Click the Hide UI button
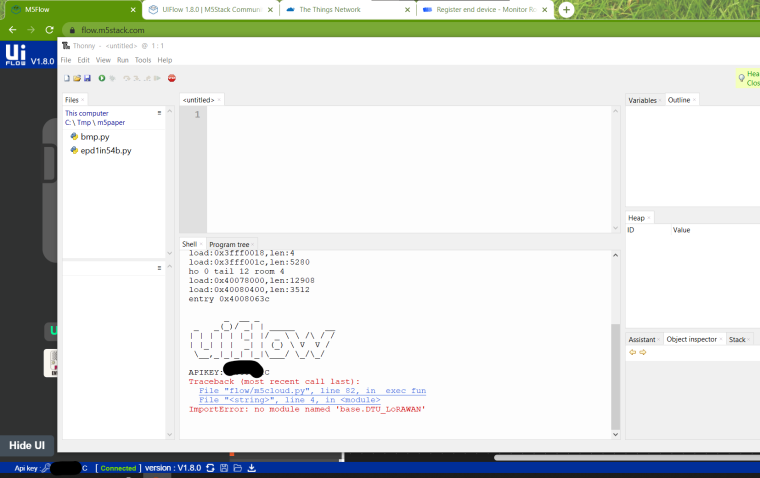The width and height of the screenshot is (760, 478). point(27,445)
